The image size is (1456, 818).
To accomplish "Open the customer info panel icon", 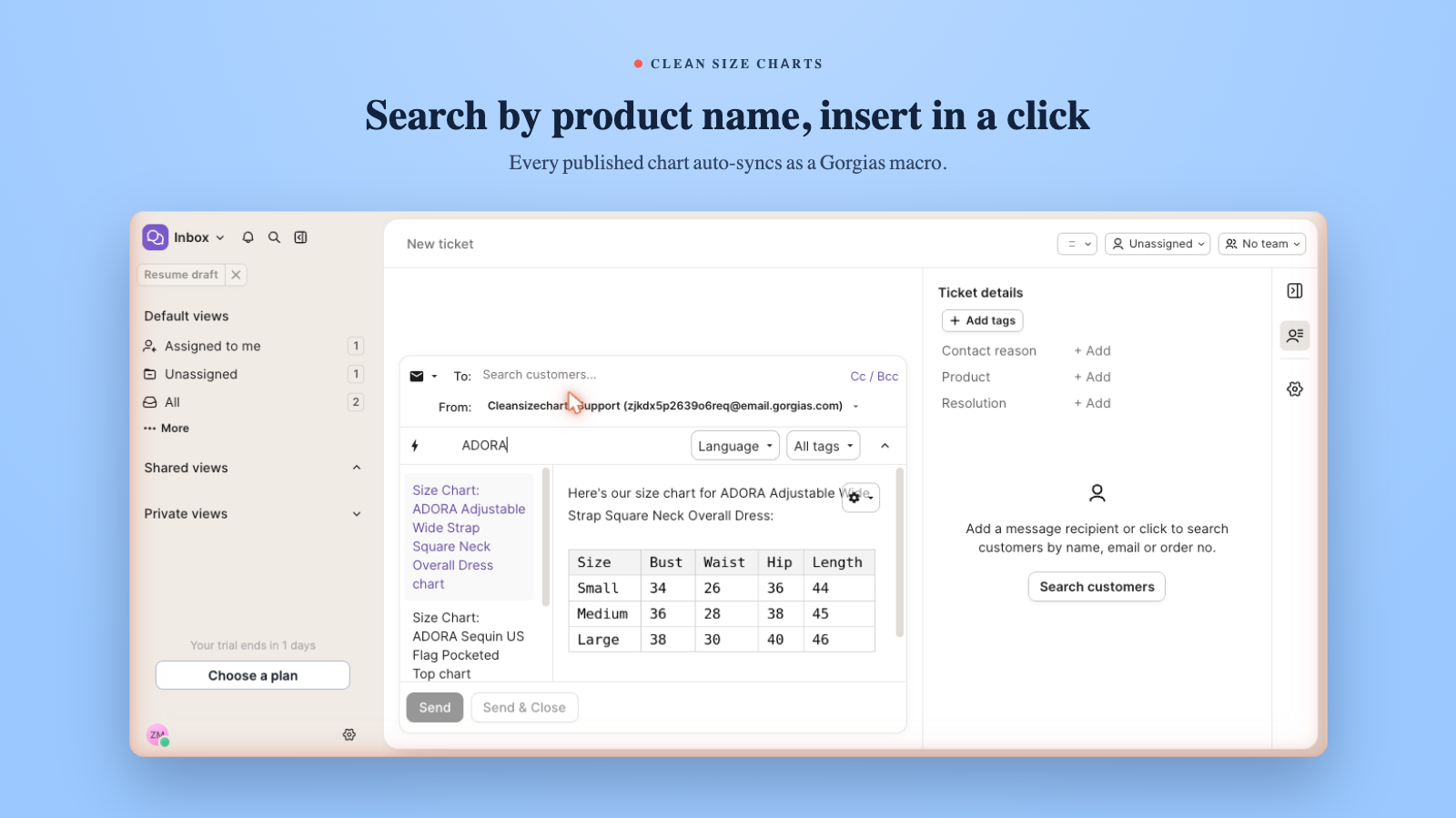I will pos(1295,336).
